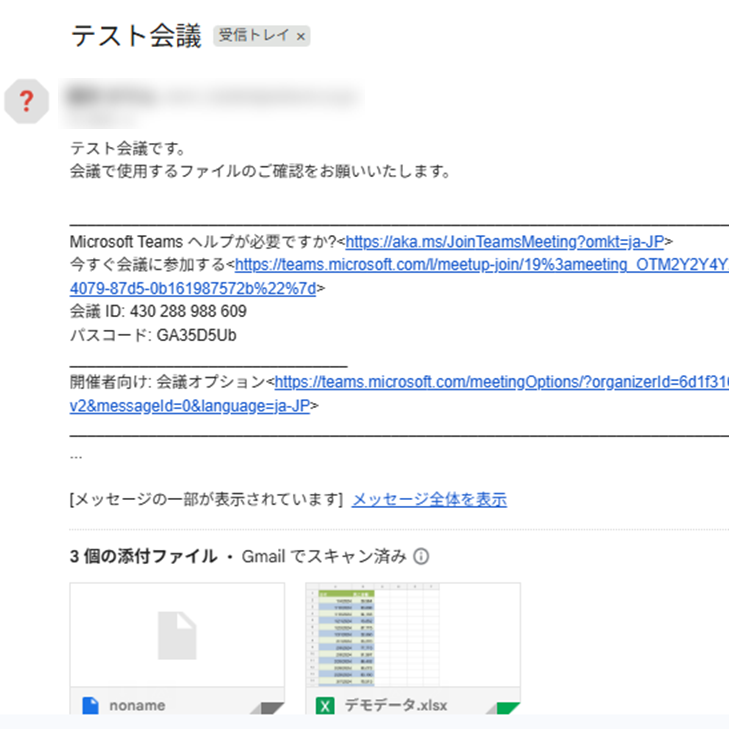Screen dimensions: 729x729
Task: Select the 会議 ID: 430 288 988 609 text
Action: [158, 311]
